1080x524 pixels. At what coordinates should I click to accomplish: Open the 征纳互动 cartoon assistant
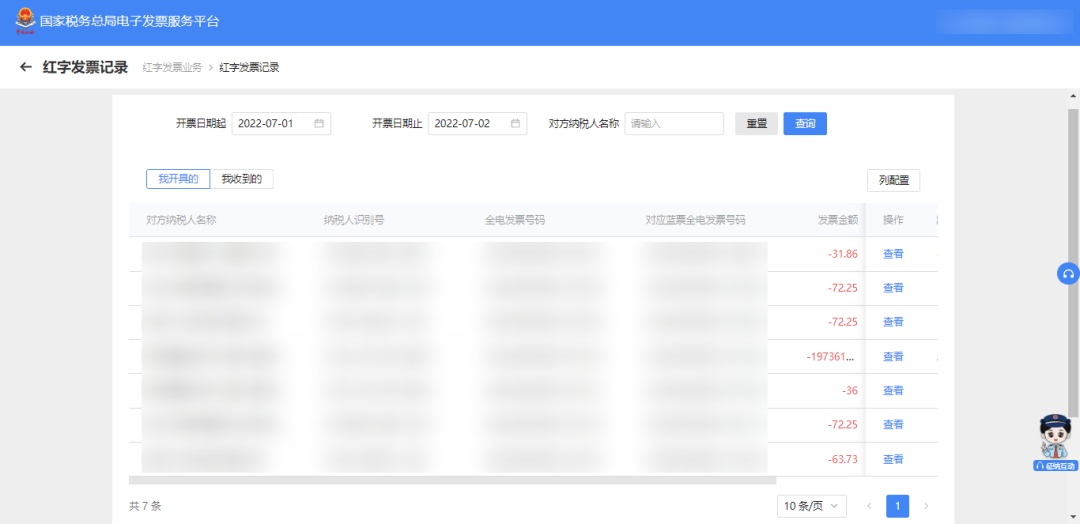click(x=1056, y=441)
